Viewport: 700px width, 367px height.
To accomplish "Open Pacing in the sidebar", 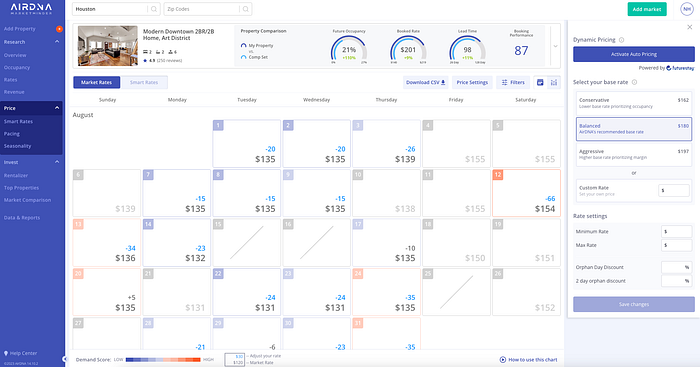I will (x=12, y=134).
